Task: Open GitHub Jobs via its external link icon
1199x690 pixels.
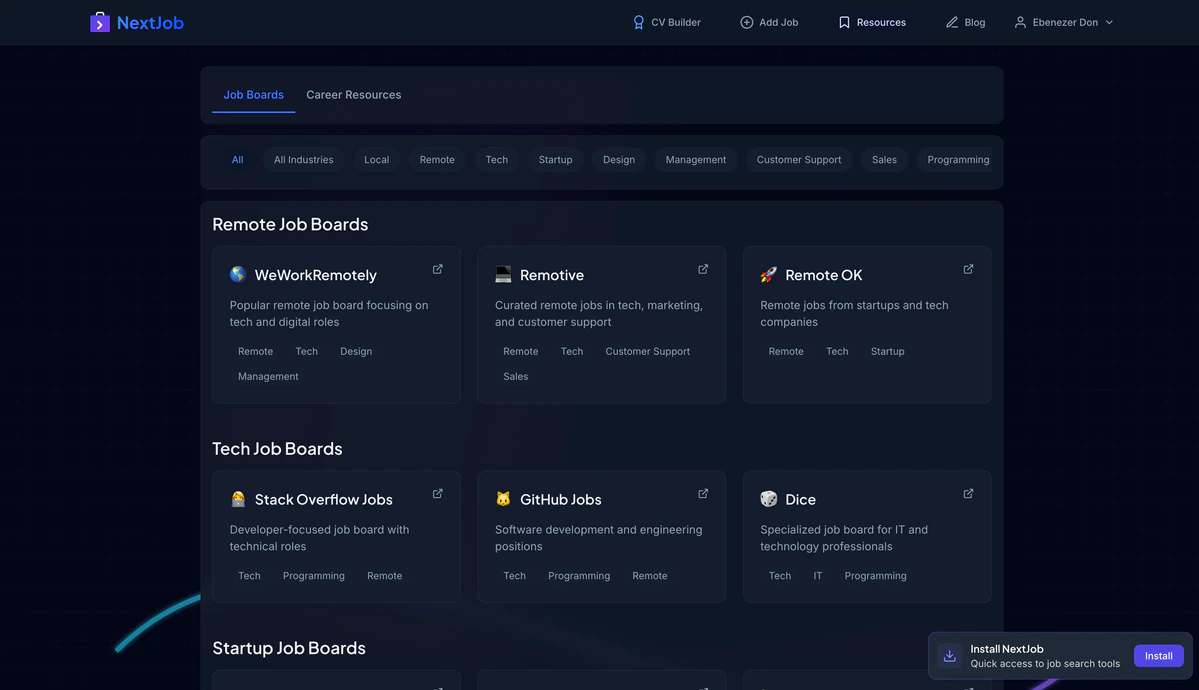Action: (x=702, y=494)
